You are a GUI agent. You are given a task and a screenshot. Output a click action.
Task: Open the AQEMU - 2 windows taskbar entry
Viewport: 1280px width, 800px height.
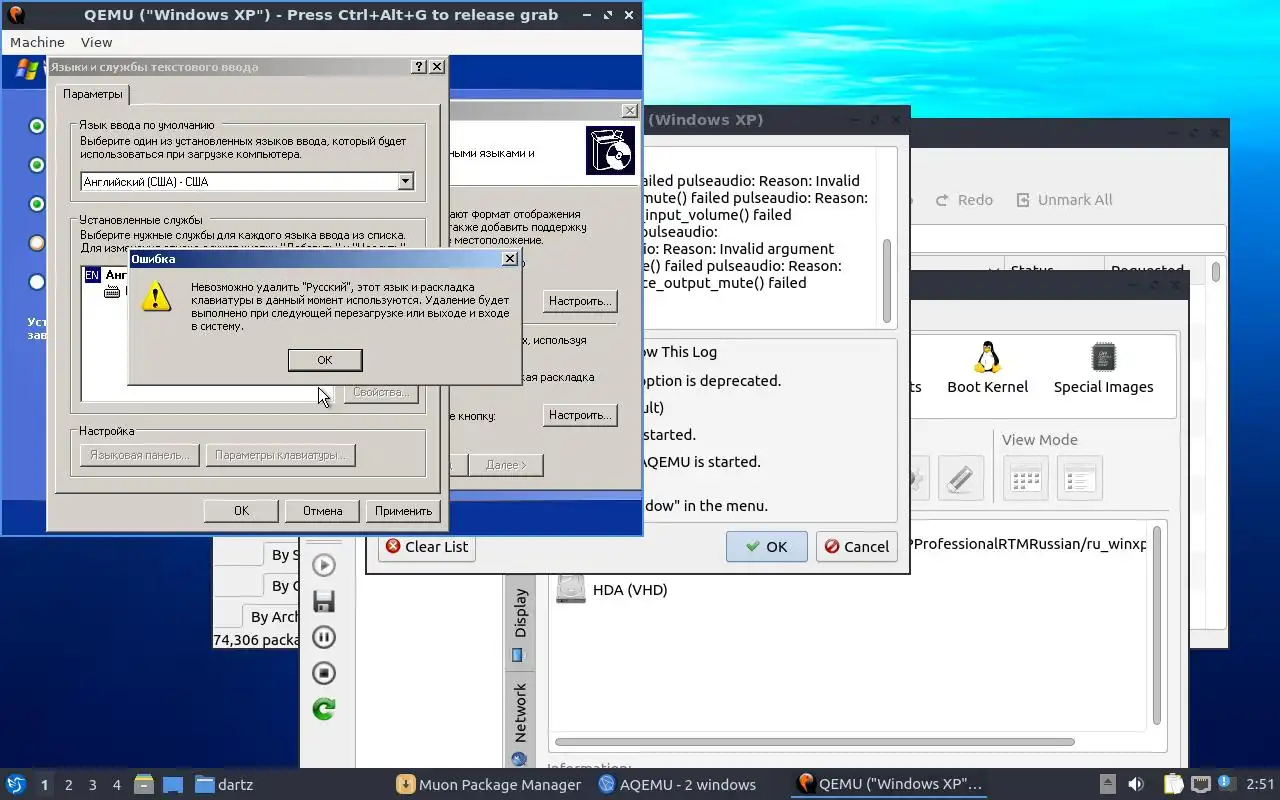click(678, 784)
